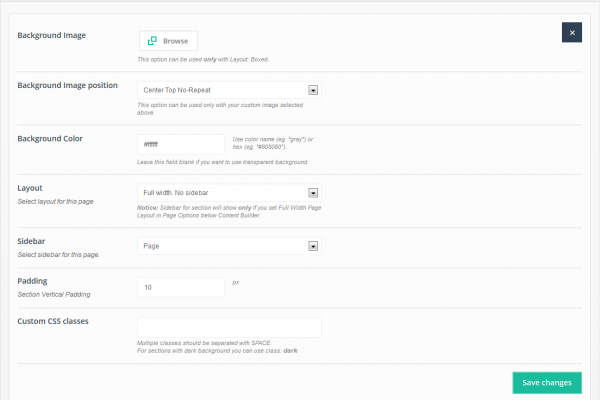The image size is (600, 400).
Task: Click the Sidebar field label
Action: pos(31,241)
